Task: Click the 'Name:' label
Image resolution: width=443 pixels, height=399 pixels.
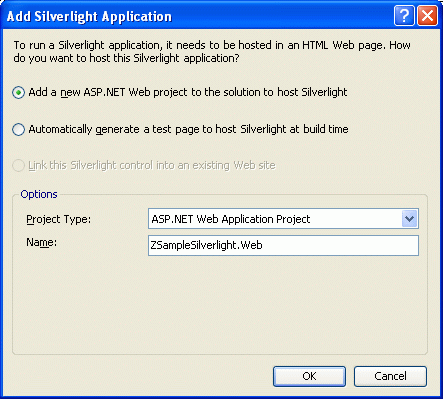Action: (41, 242)
